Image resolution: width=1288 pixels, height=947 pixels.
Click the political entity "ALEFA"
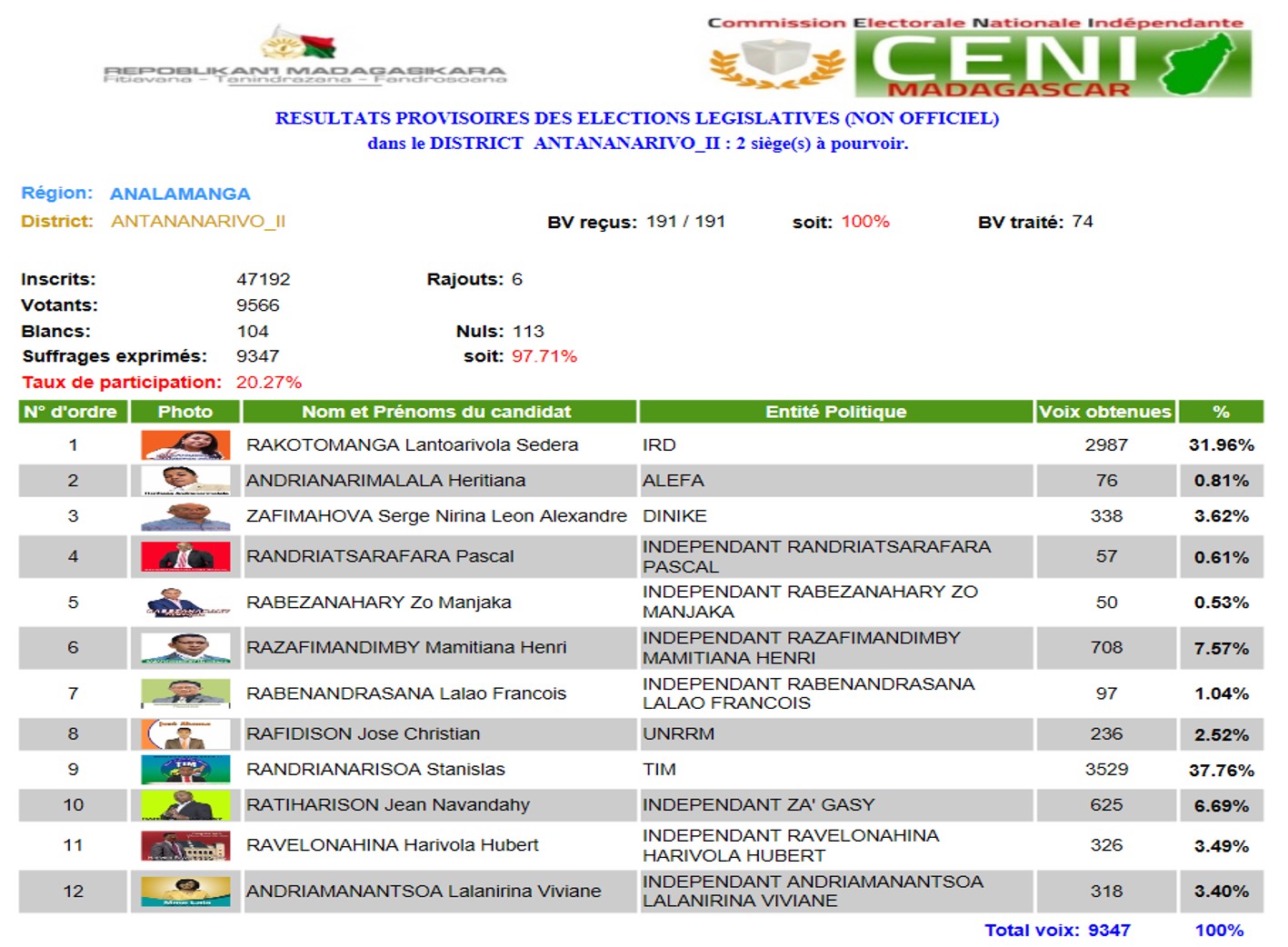(x=674, y=481)
